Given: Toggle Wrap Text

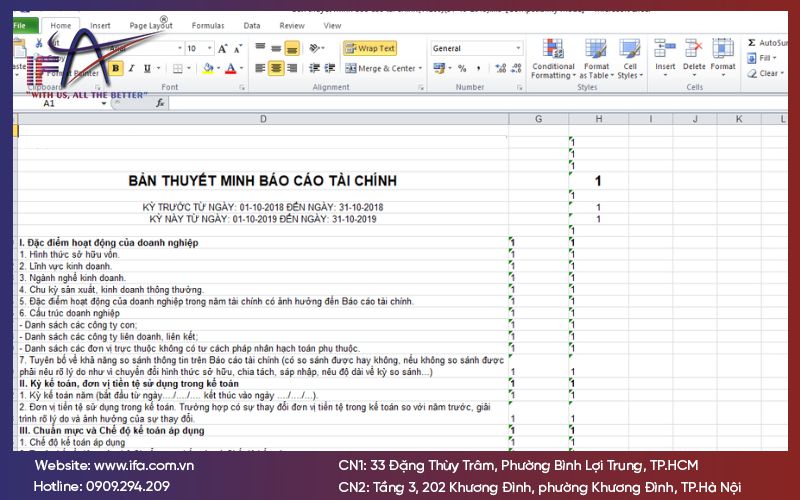Looking at the screenshot, I should pos(370,48).
